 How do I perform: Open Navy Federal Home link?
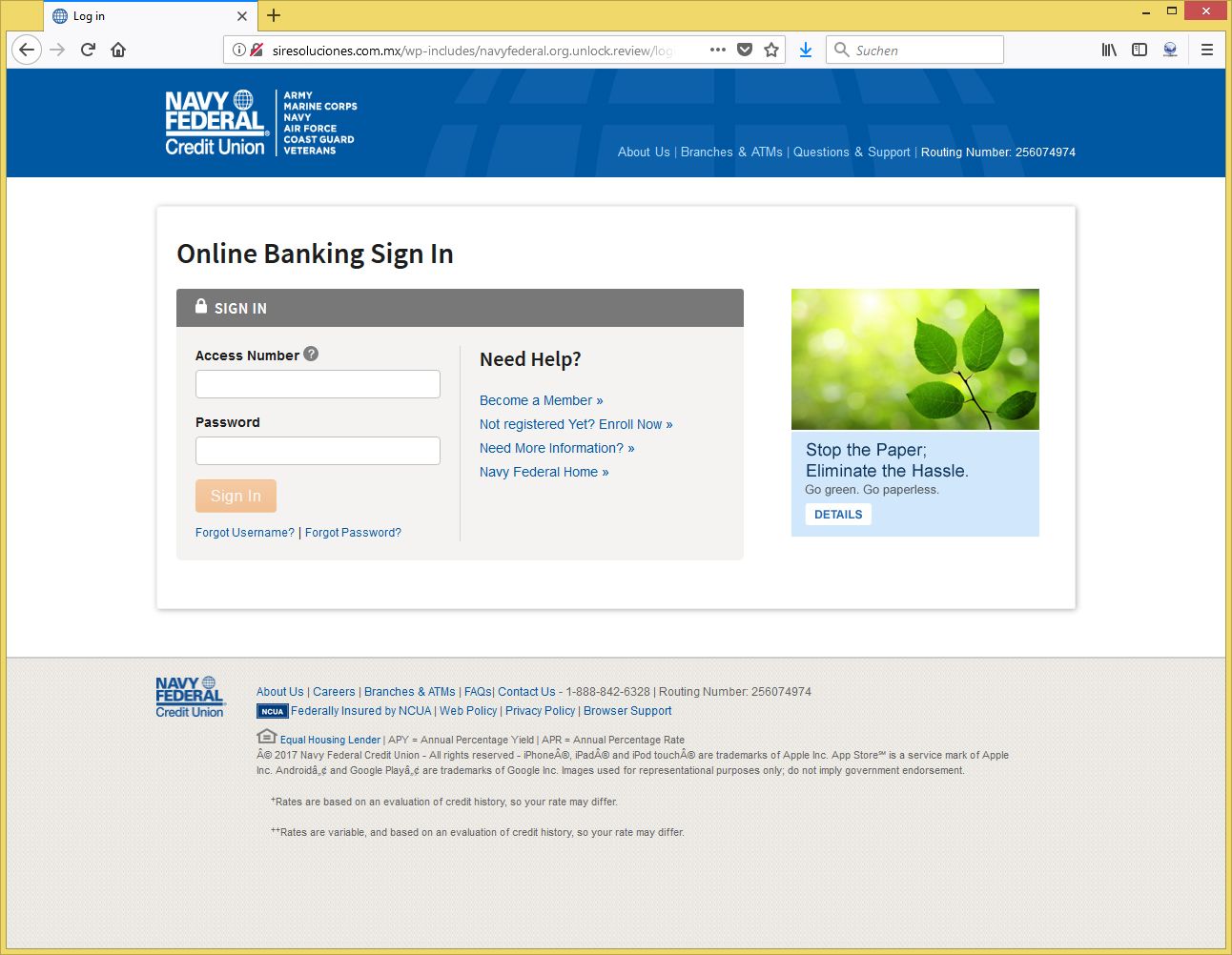[x=544, y=472]
